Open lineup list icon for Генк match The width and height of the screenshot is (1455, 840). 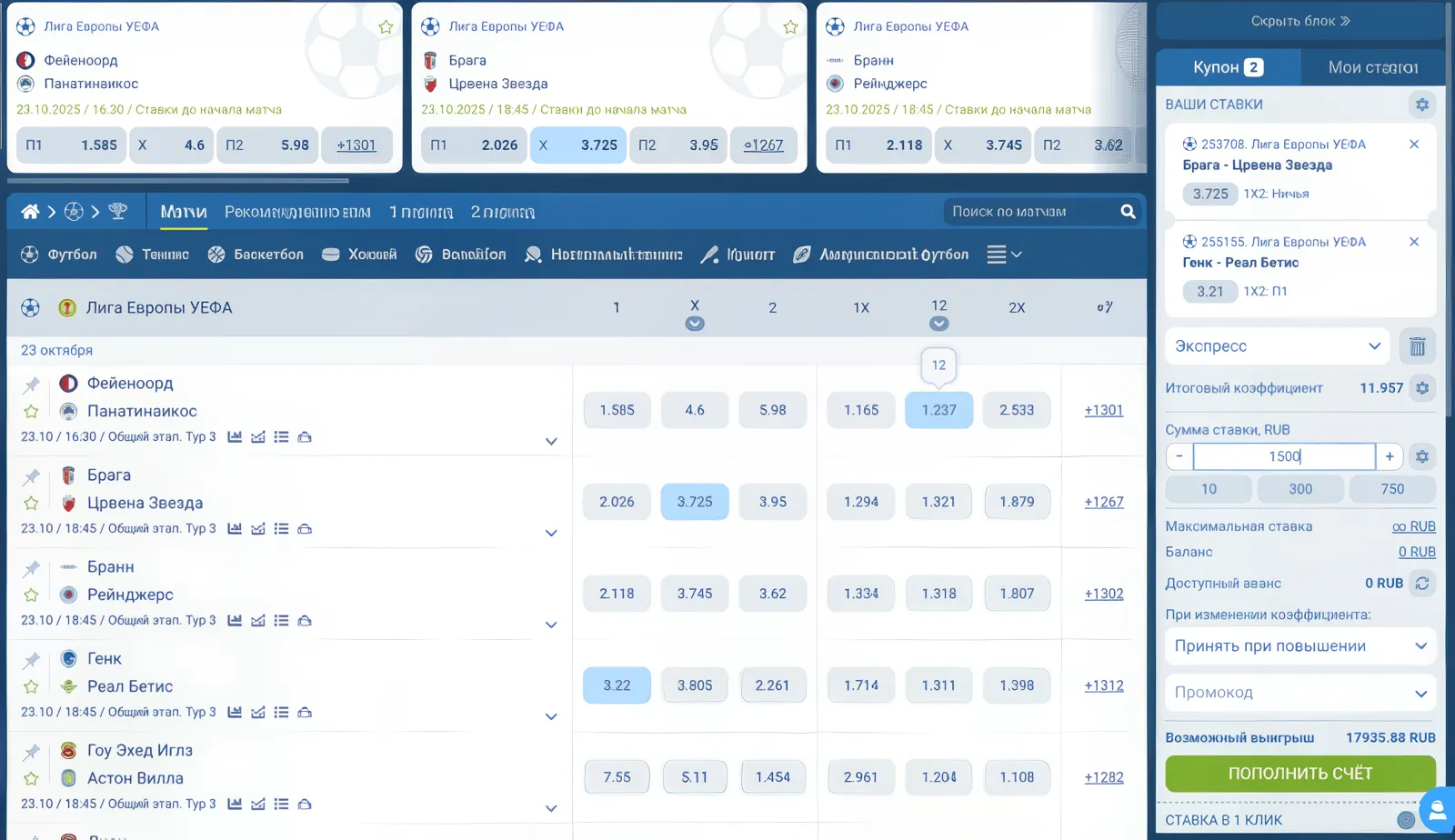tap(282, 712)
